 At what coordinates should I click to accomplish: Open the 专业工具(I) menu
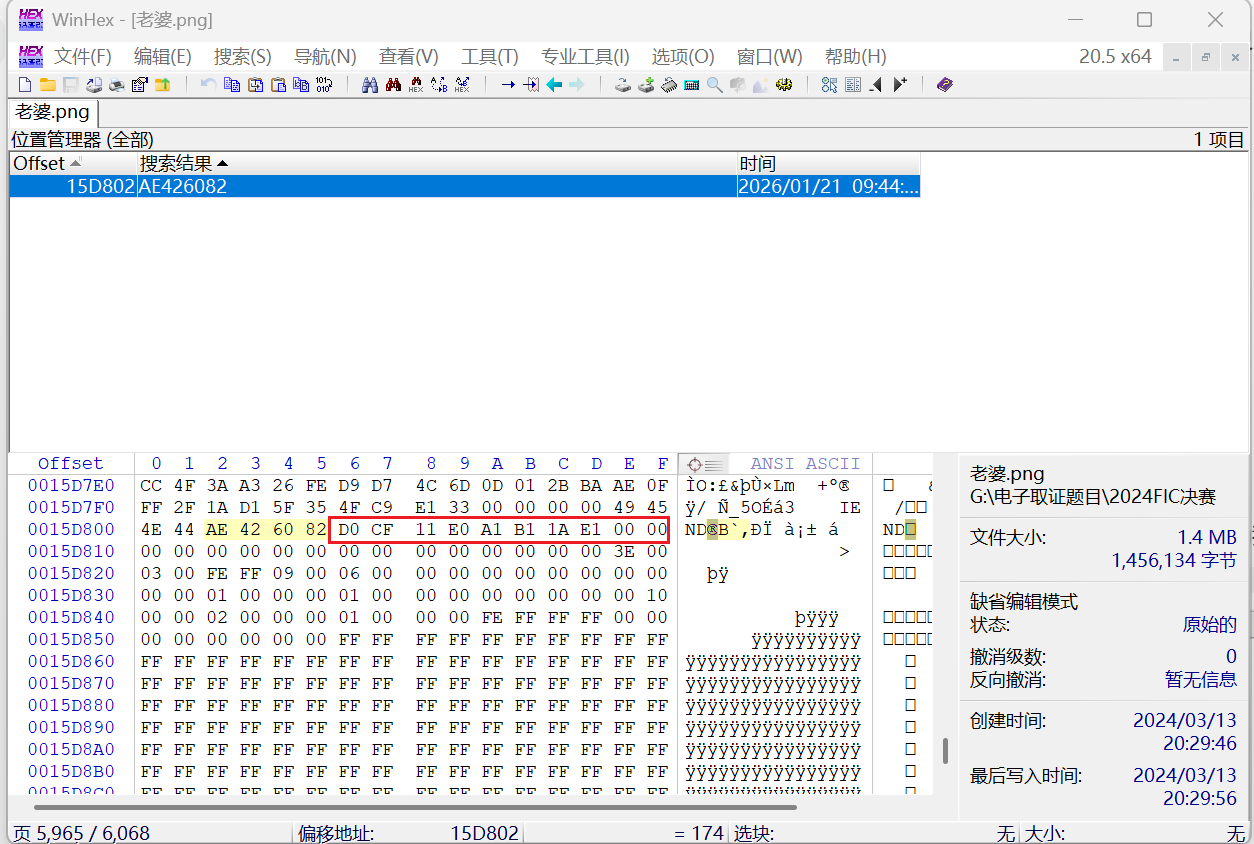(x=585, y=56)
